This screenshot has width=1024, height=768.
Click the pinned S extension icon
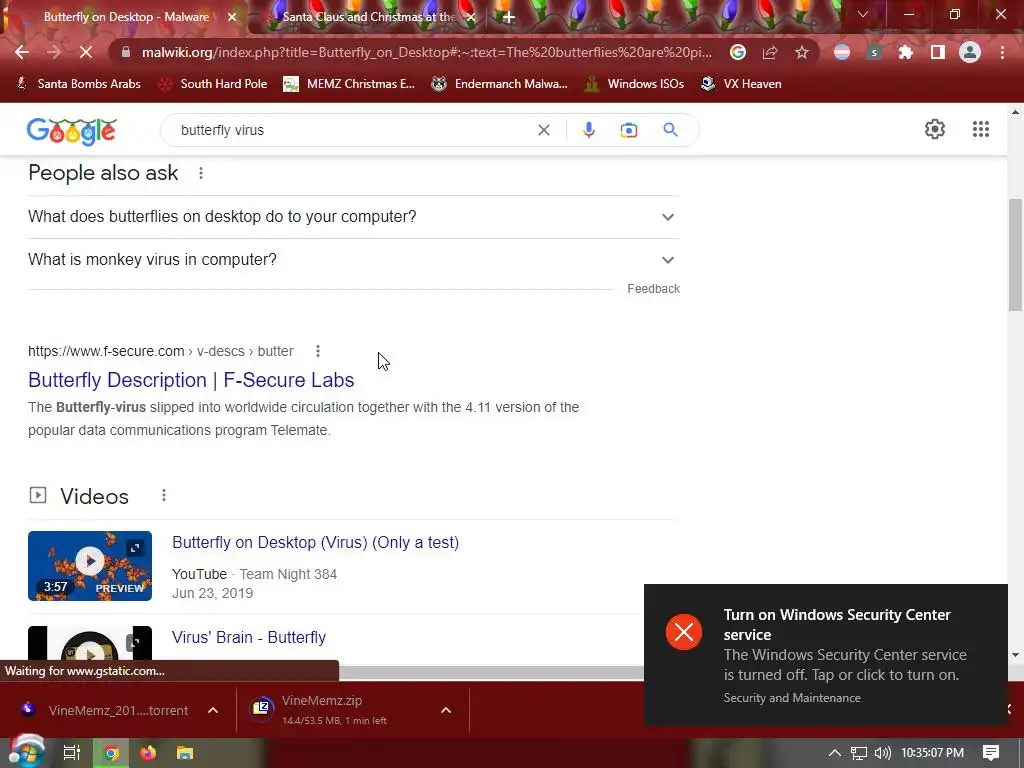[x=874, y=52]
